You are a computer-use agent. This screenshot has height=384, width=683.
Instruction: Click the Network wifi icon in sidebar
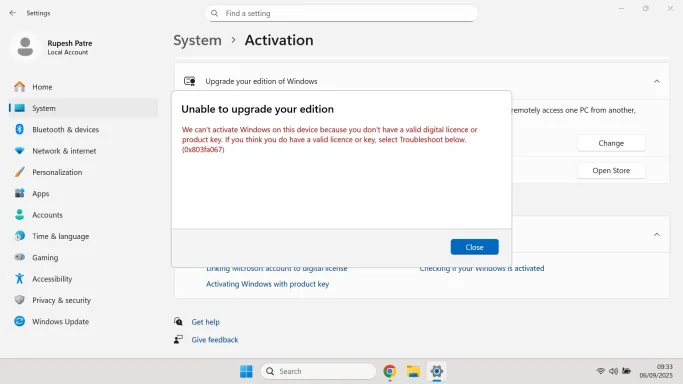click(20, 151)
